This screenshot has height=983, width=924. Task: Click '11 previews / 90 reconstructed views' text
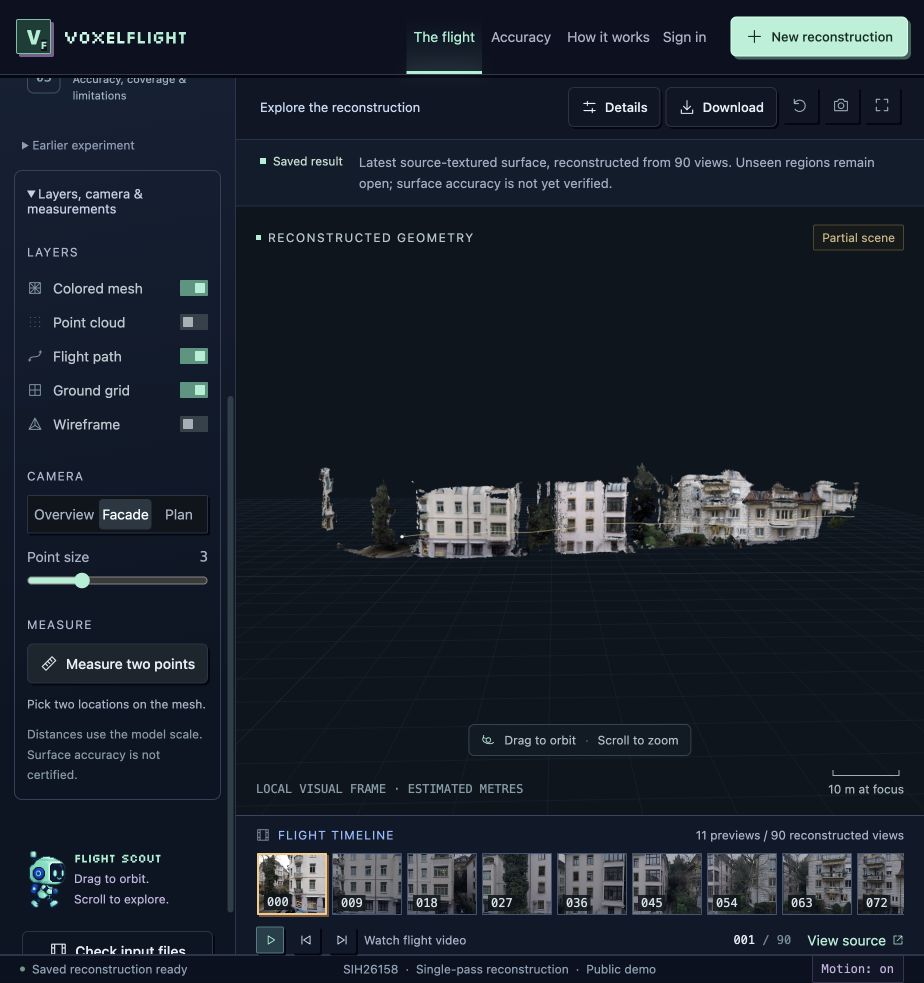click(799, 835)
